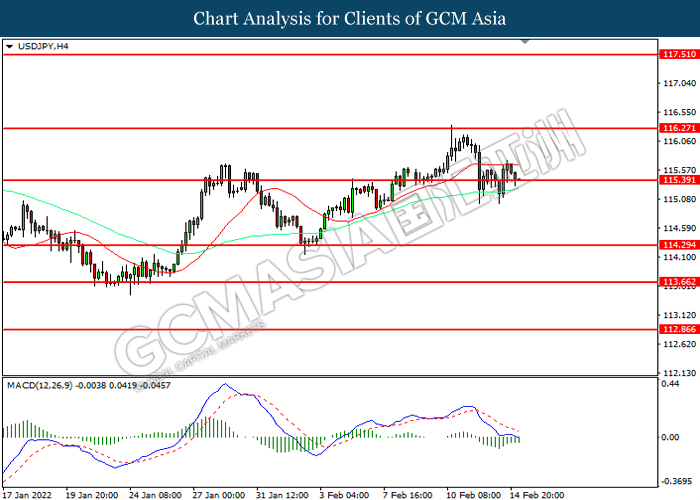The height and width of the screenshot is (500, 700).
Task: Click the 27 Jan 00:00 time label
Action: (x=218, y=495)
